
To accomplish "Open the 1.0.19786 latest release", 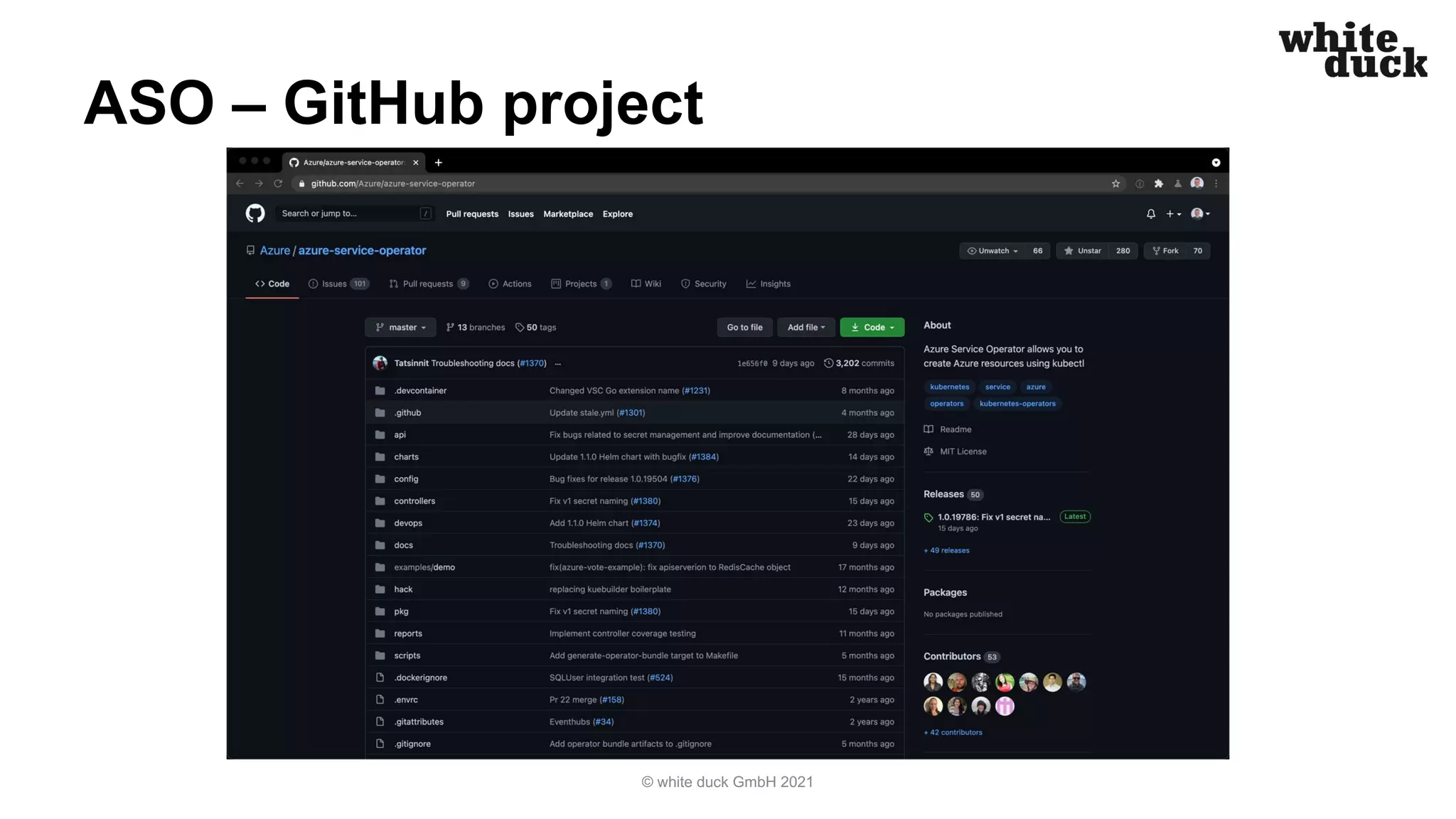I will pos(994,517).
